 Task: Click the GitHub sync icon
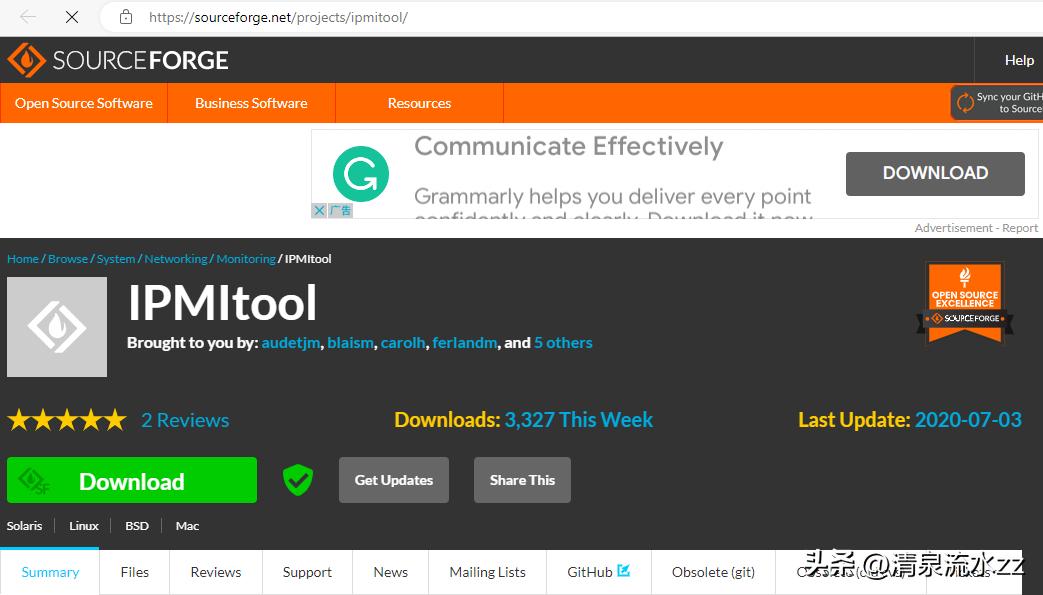tap(965, 102)
